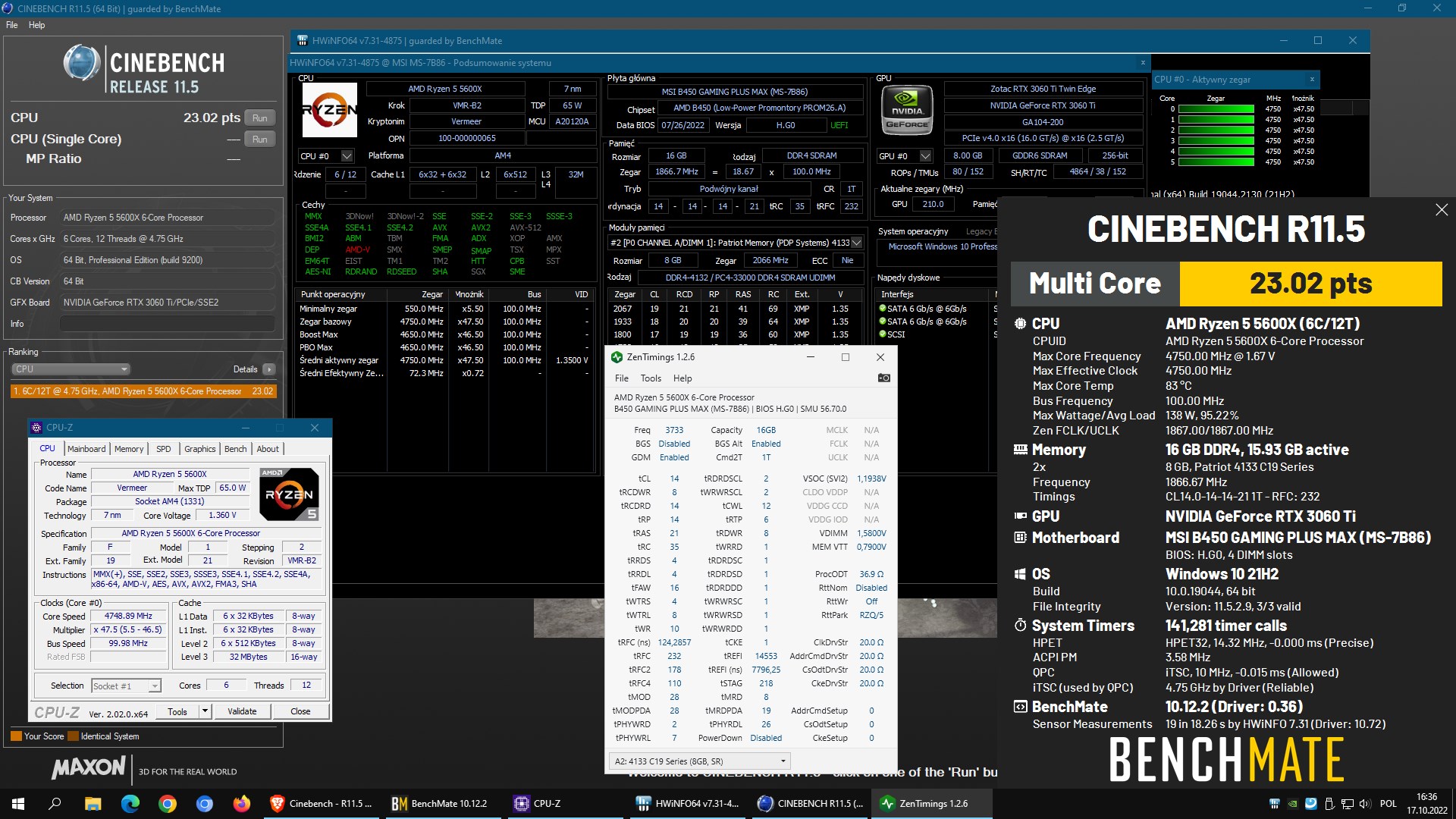Viewport: 1456px width, 819px height.
Task: Select ranking entry 6C/12T @ 4.75 GHz
Action: point(143,391)
